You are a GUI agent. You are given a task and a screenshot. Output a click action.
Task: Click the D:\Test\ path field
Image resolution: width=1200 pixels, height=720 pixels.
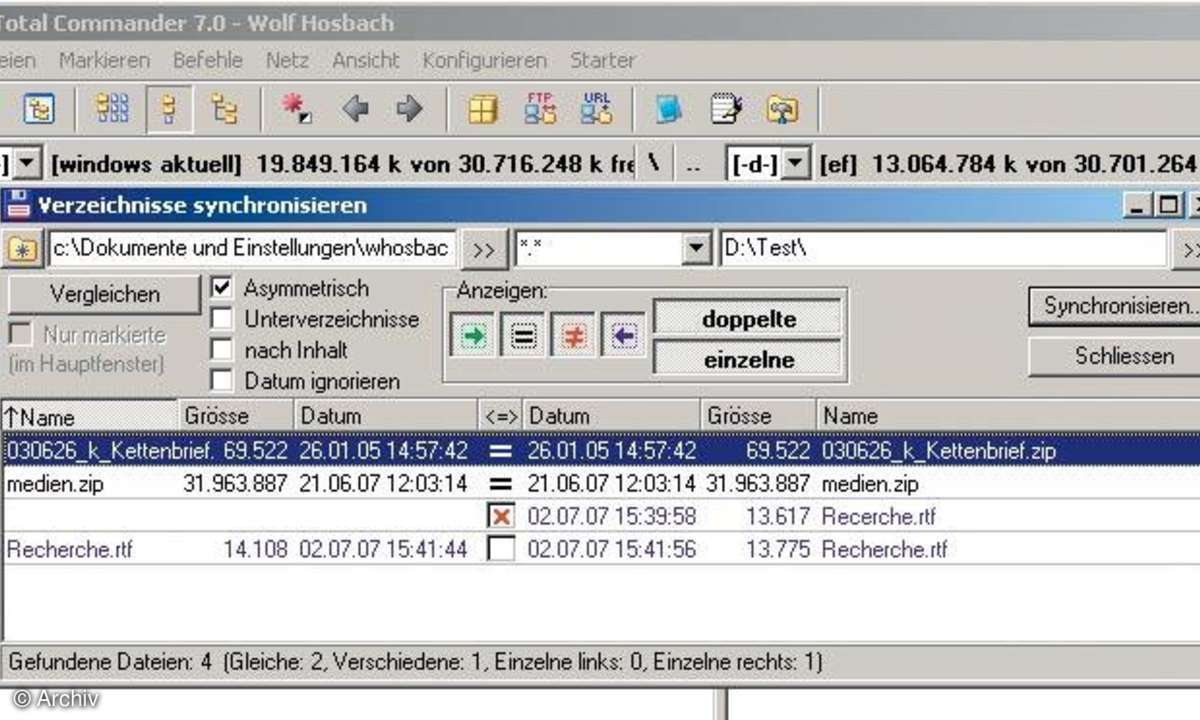(x=943, y=250)
